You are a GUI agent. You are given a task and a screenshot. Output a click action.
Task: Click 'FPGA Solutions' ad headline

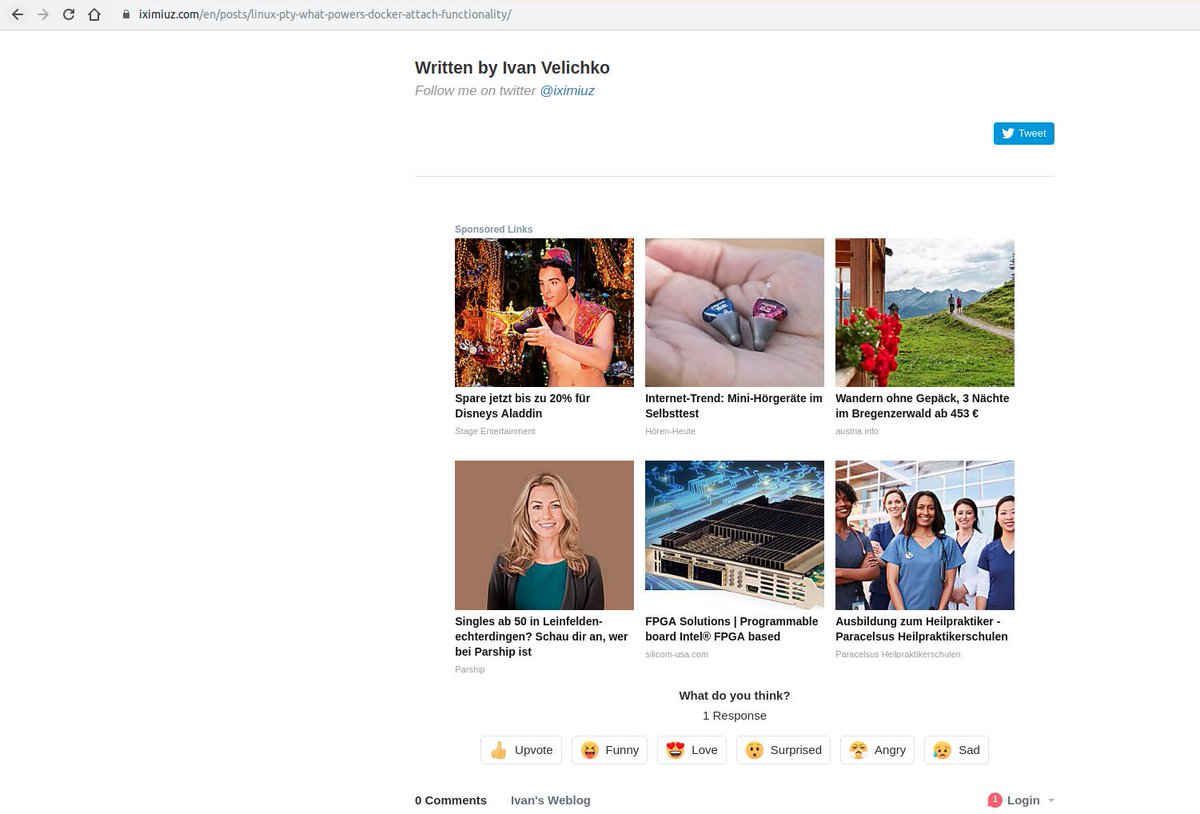(732, 629)
